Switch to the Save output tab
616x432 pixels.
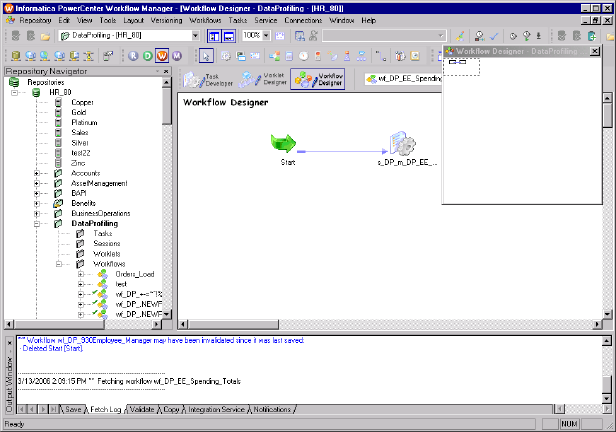point(73,409)
